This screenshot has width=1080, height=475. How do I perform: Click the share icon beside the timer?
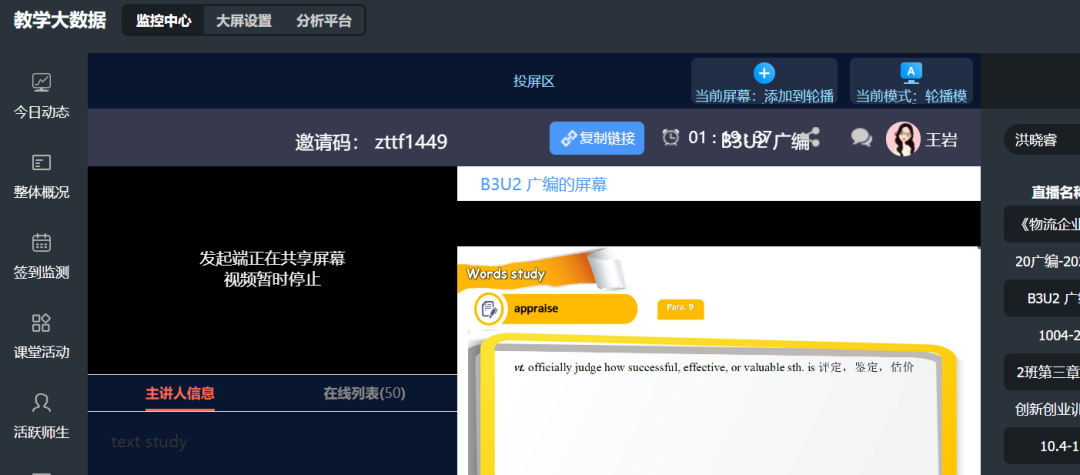coord(813,137)
